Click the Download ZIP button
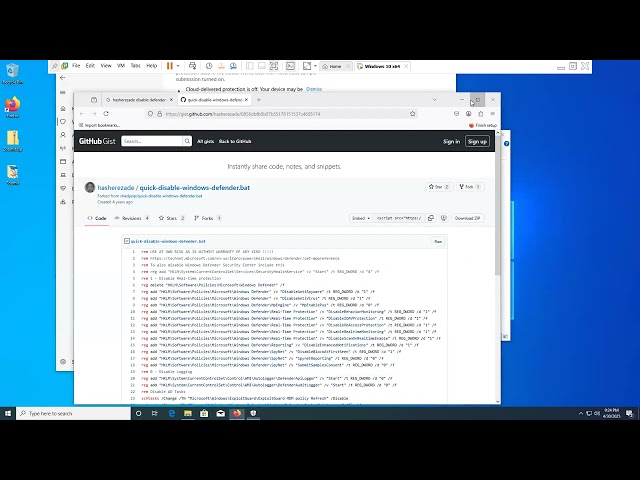640x480 pixels. 467,218
